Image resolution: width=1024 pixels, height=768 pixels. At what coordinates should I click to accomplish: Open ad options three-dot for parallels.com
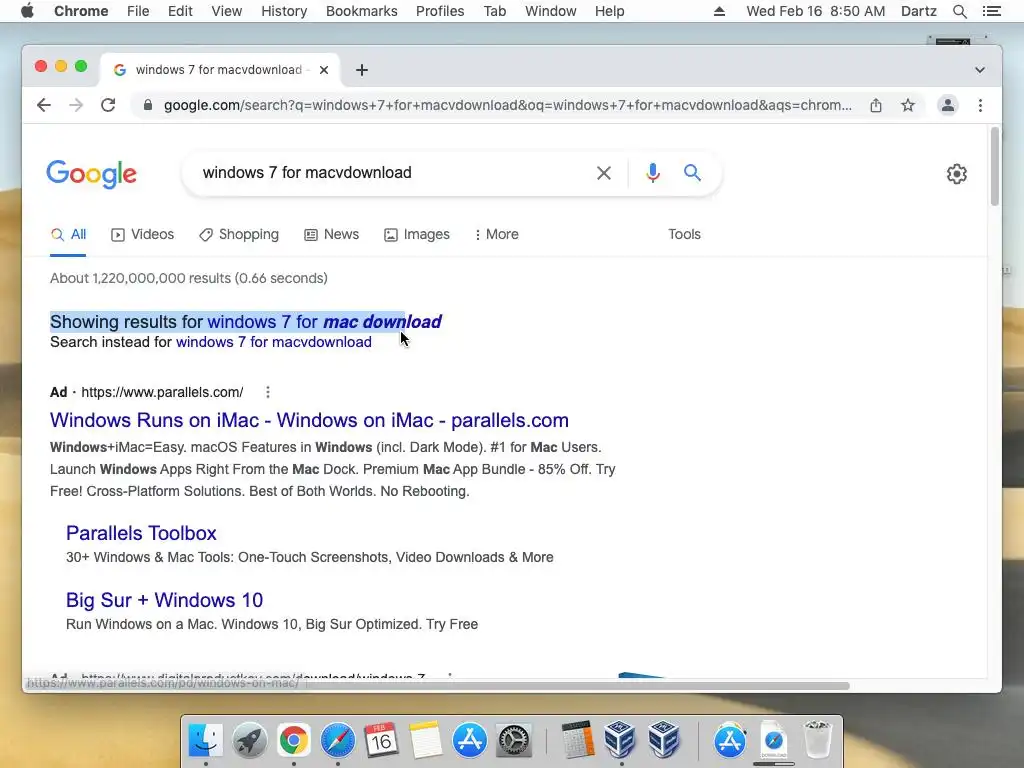pyautogui.click(x=268, y=392)
